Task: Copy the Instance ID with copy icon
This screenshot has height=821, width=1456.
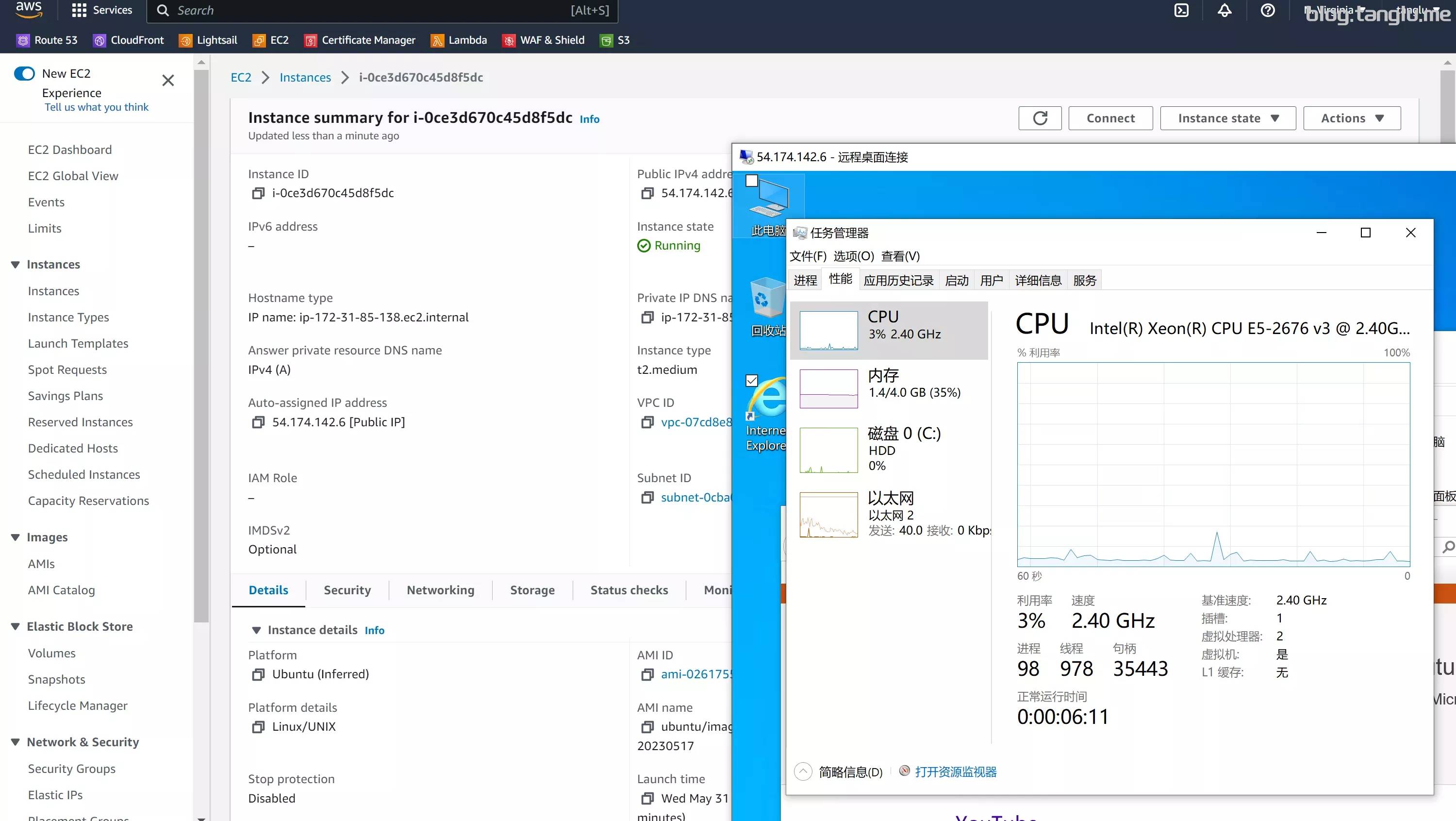Action: (258, 193)
